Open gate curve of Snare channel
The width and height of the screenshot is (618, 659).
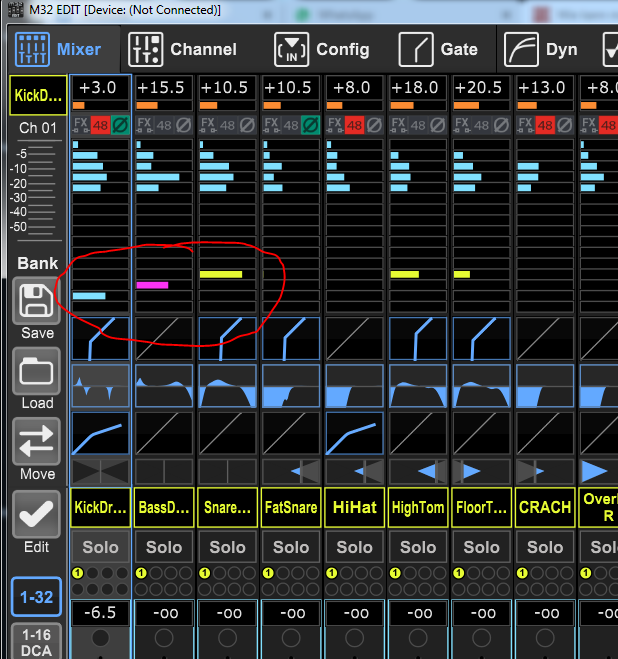[227, 339]
